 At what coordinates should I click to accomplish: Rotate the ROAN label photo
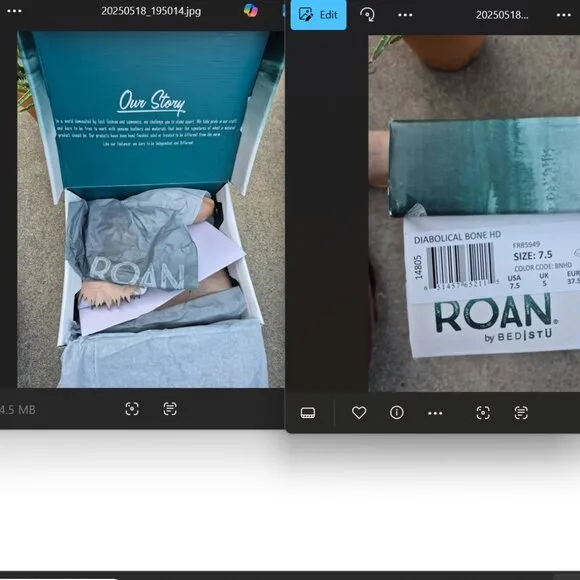[367, 15]
